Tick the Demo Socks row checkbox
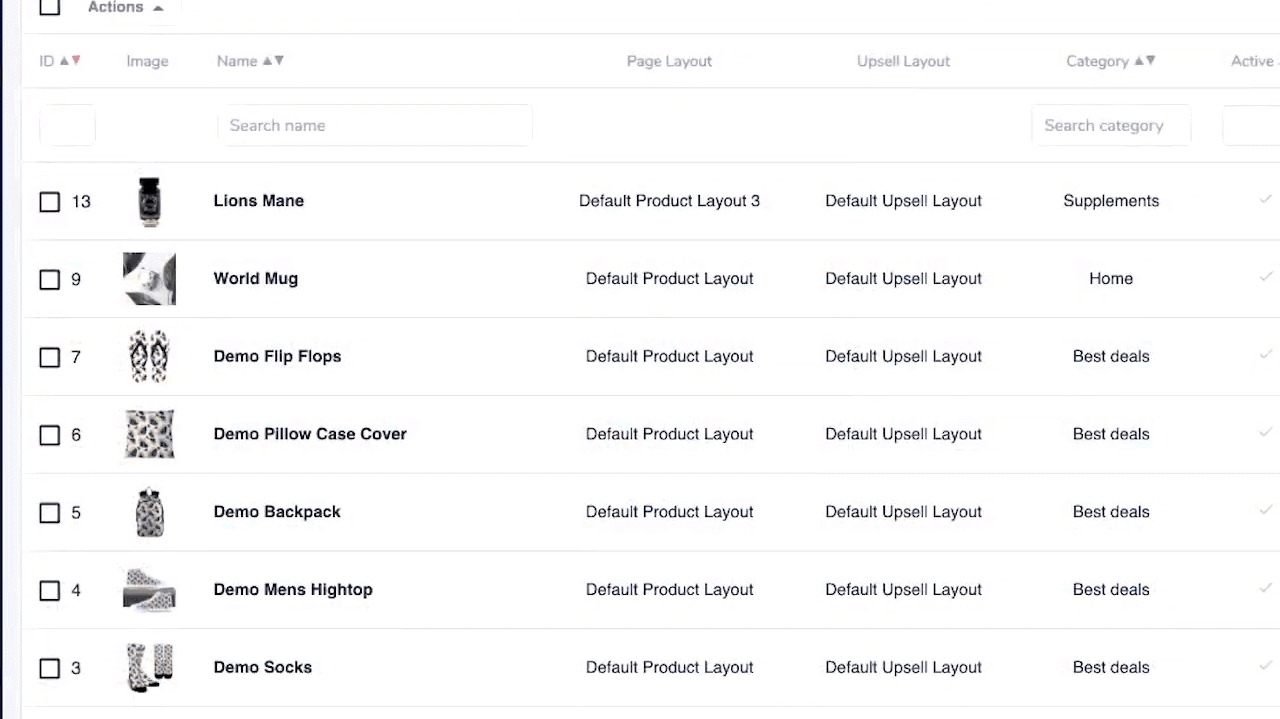The height and width of the screenshot is (719, 1280). [x=50, y=668]
